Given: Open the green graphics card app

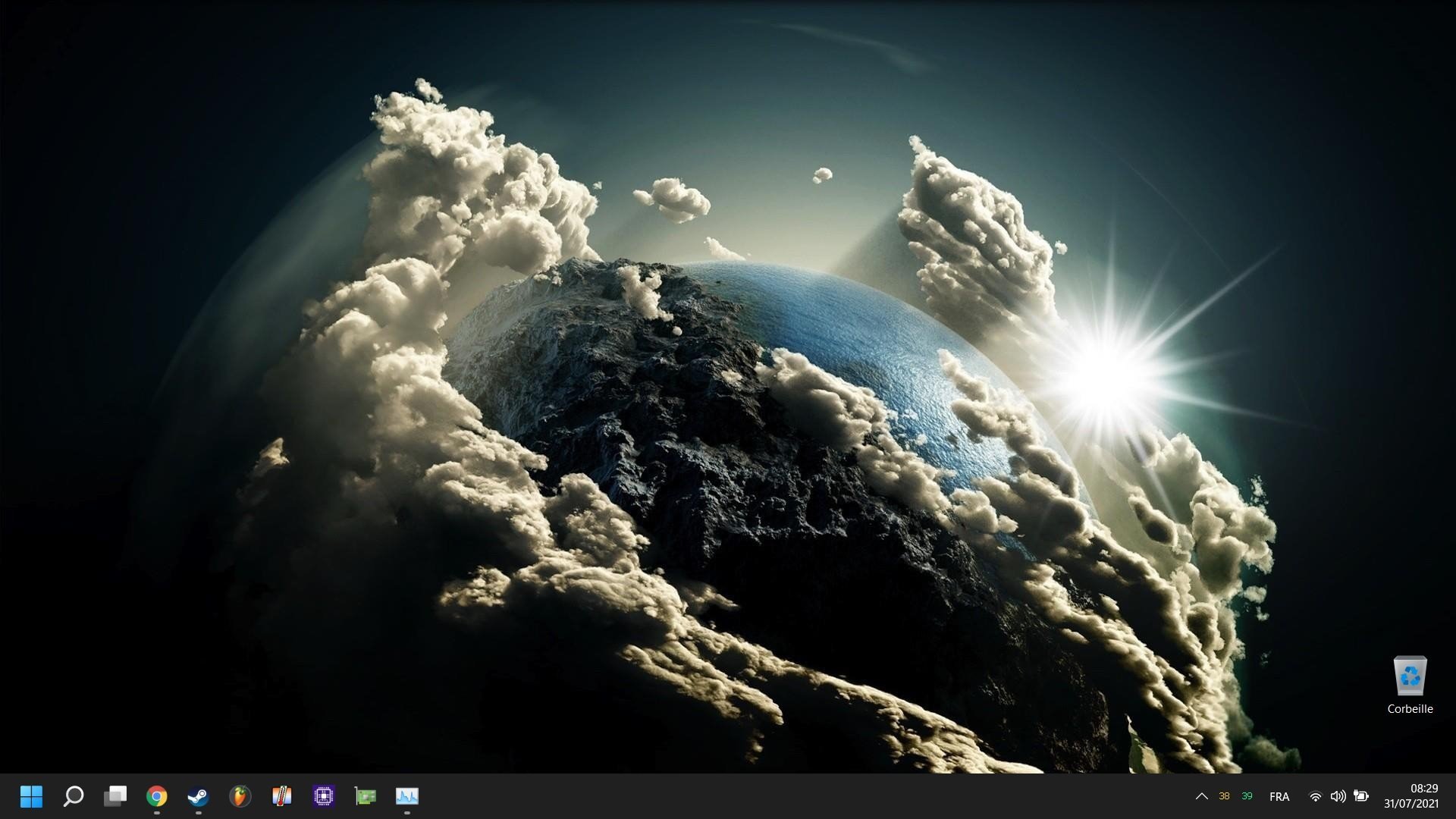Looking at the screenshot, I should coord(366,796).
